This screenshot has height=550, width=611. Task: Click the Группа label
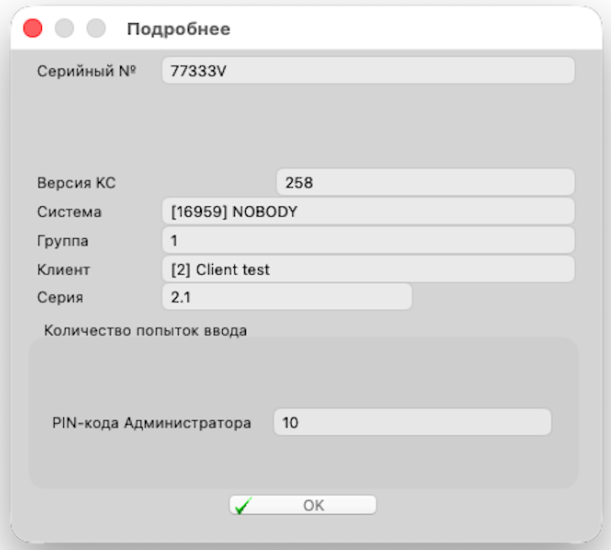[63, 241]
